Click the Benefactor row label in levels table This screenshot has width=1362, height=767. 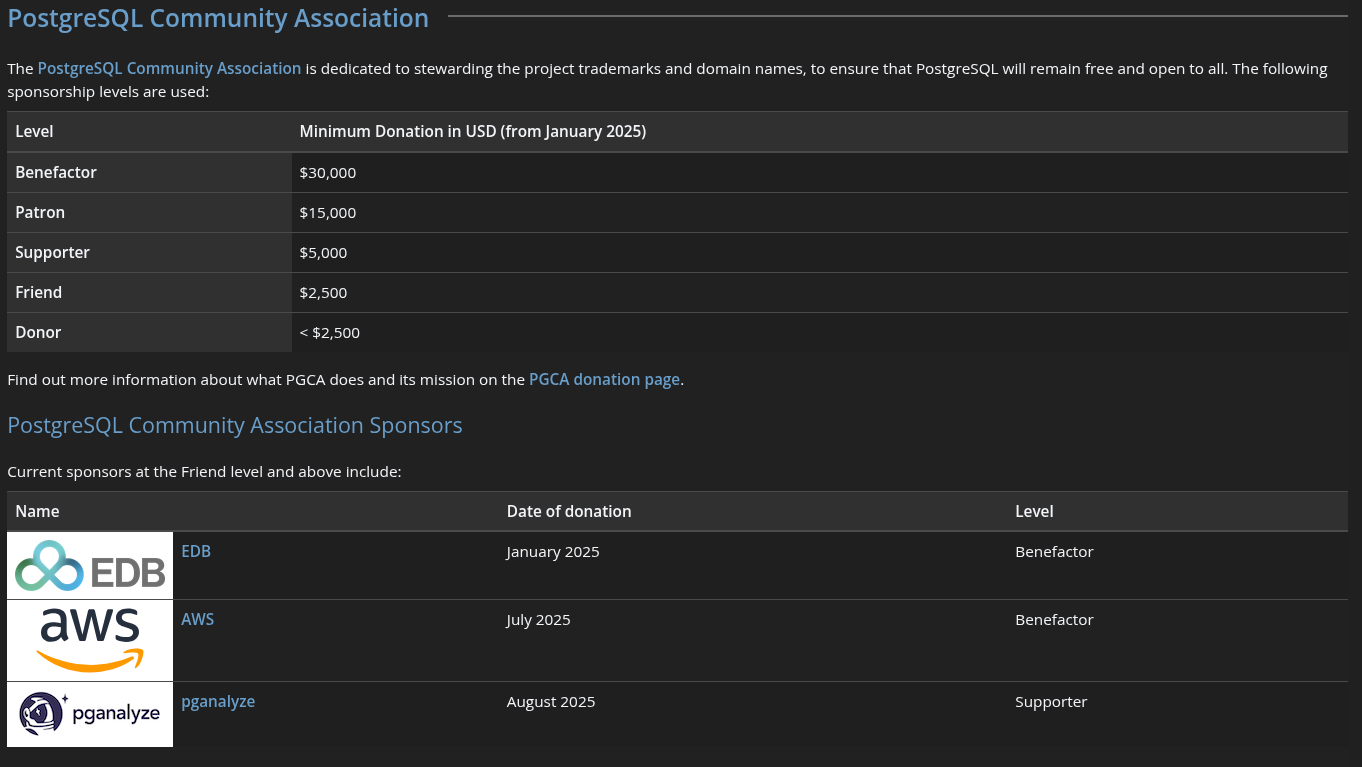coord(149,172)
